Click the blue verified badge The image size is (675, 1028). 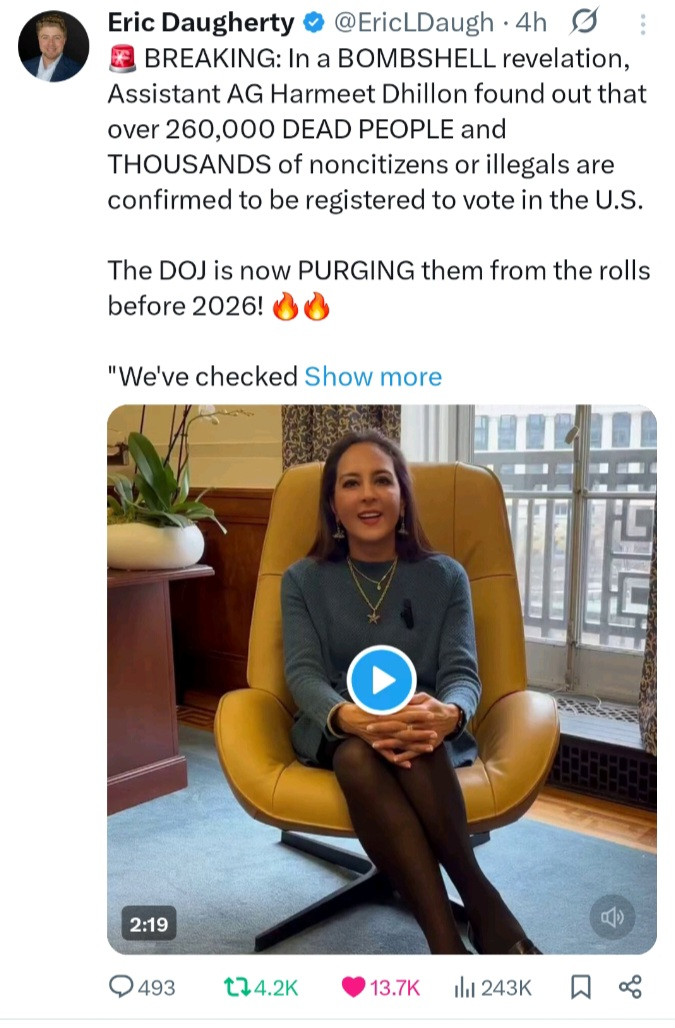tap(313, 23)
